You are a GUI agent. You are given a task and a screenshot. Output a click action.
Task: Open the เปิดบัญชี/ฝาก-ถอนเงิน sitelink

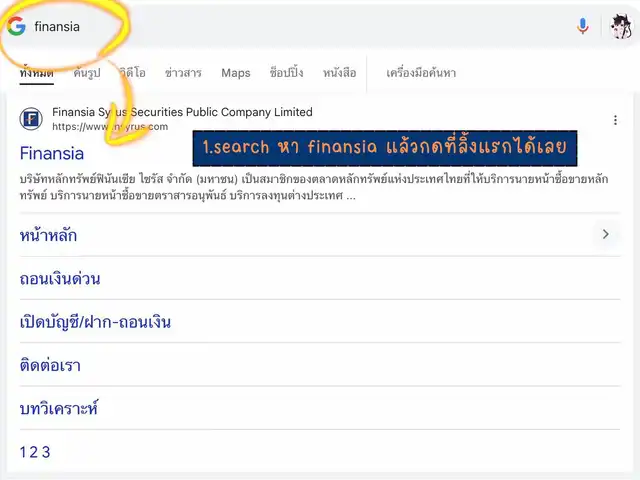click(x=95, y=322)
